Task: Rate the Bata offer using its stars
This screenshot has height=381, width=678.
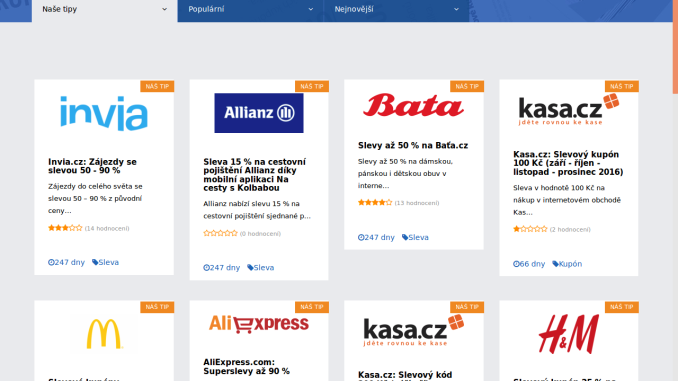Action: click(375, 202)
